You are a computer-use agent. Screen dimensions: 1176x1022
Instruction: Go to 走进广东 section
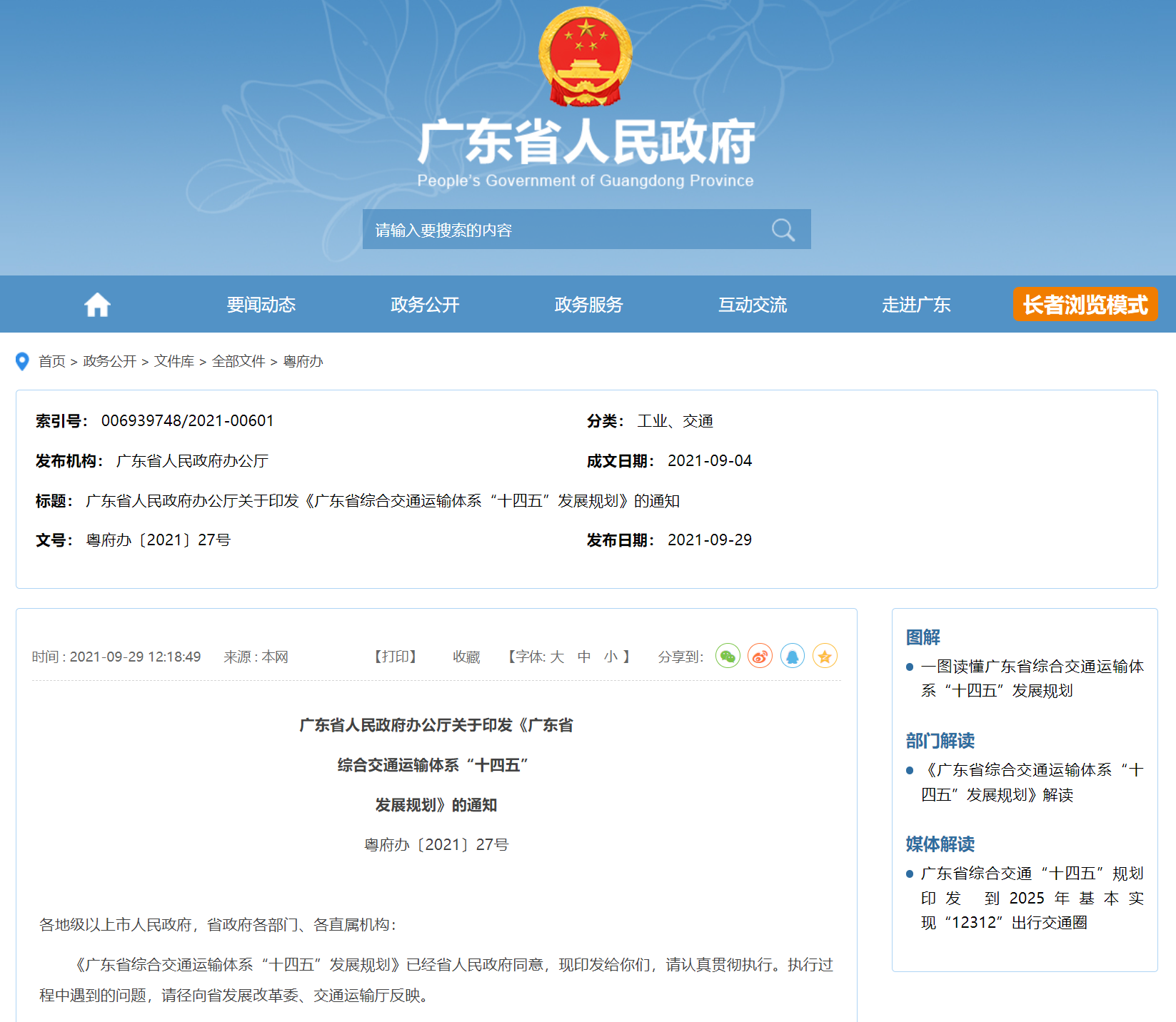point(916,305)
